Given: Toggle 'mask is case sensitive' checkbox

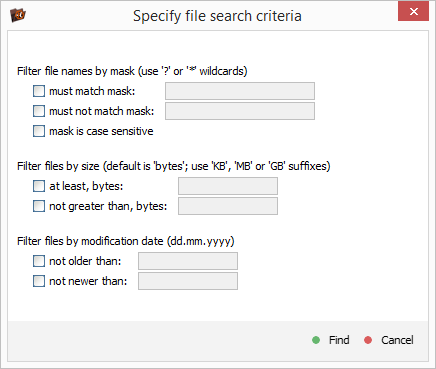Looking at the screenshot, I should coord(39,131).
